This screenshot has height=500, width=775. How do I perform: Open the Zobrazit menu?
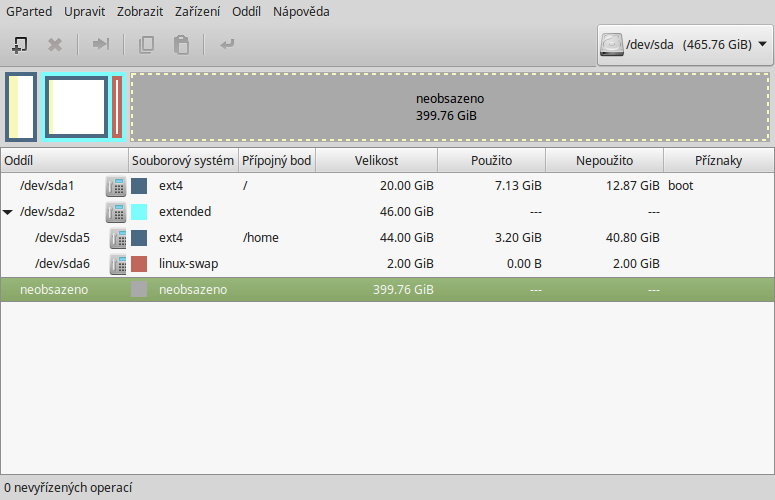click(x=140, y=11)
